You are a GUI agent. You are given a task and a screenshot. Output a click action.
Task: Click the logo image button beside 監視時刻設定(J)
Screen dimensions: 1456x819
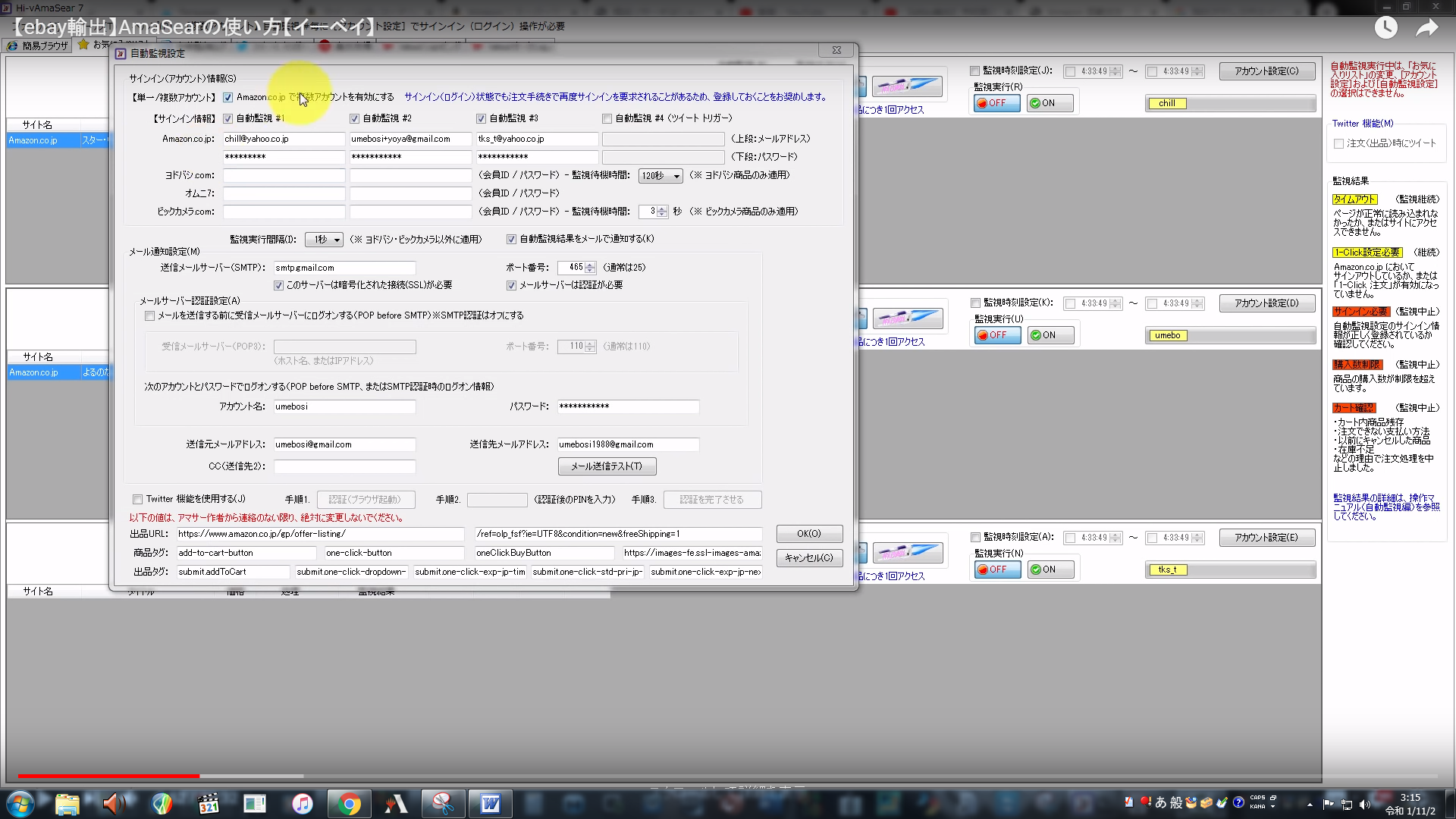[907, 86]
